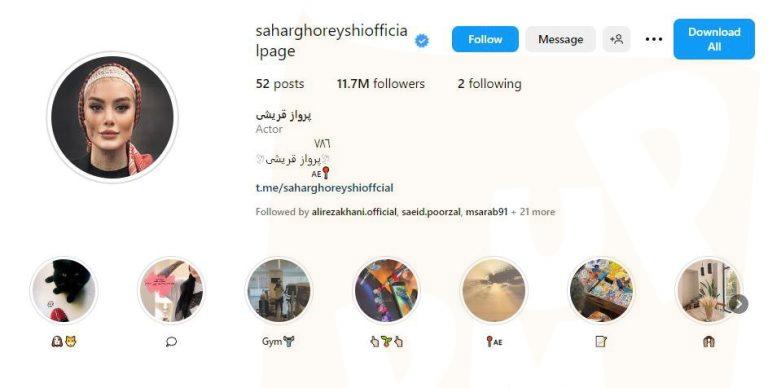Screen dimensions: 768x388
Task: Open the profile picture
Action: click(x=113, y=118)
